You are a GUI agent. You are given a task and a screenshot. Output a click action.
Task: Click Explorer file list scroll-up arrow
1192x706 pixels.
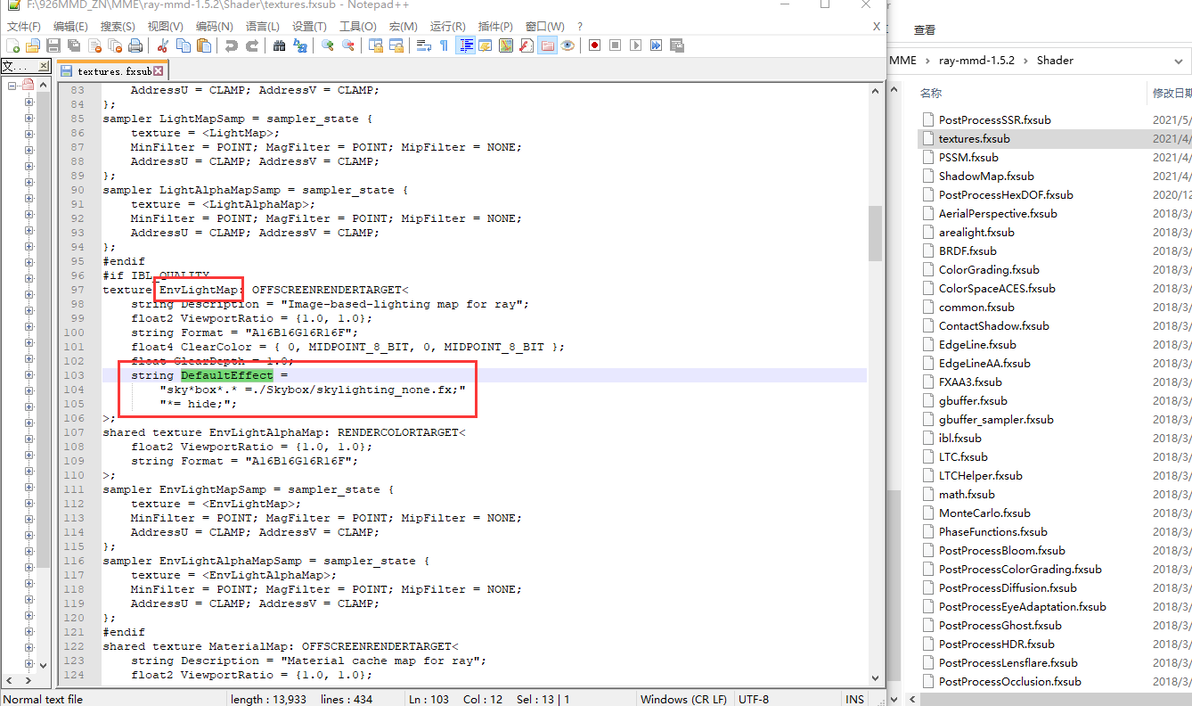click(x=895, y=90)
